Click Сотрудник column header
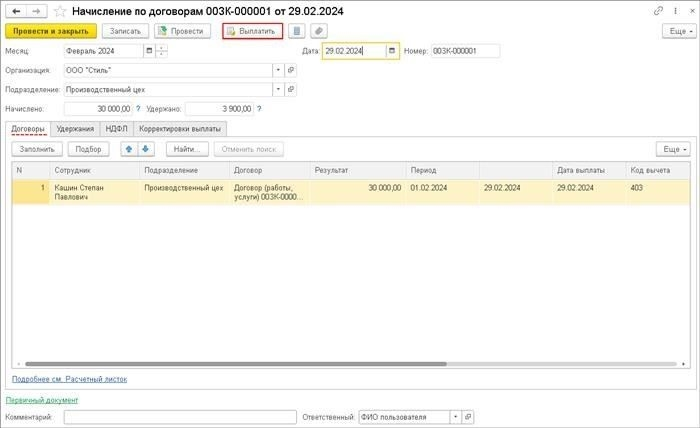The image size is (700, 428). pyautogui.click(x=94, y=170)
